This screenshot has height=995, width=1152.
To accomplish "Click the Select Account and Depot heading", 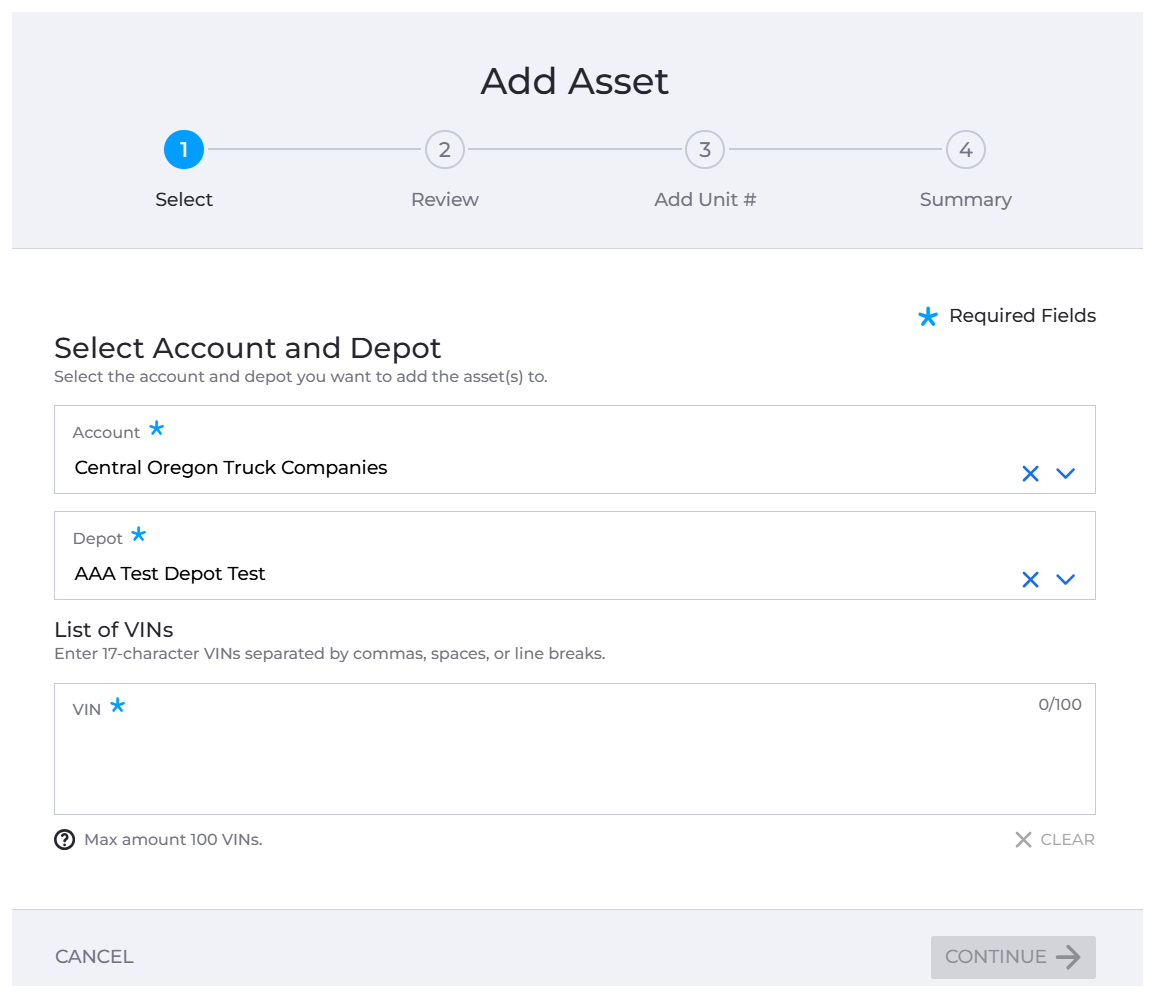I will [248, 348].
